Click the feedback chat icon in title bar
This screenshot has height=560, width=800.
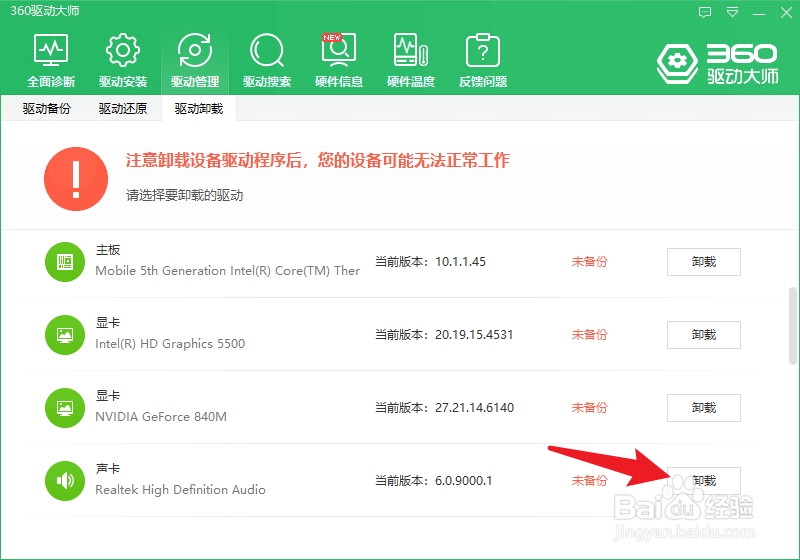pyautogui.click(x=705, y=12)
